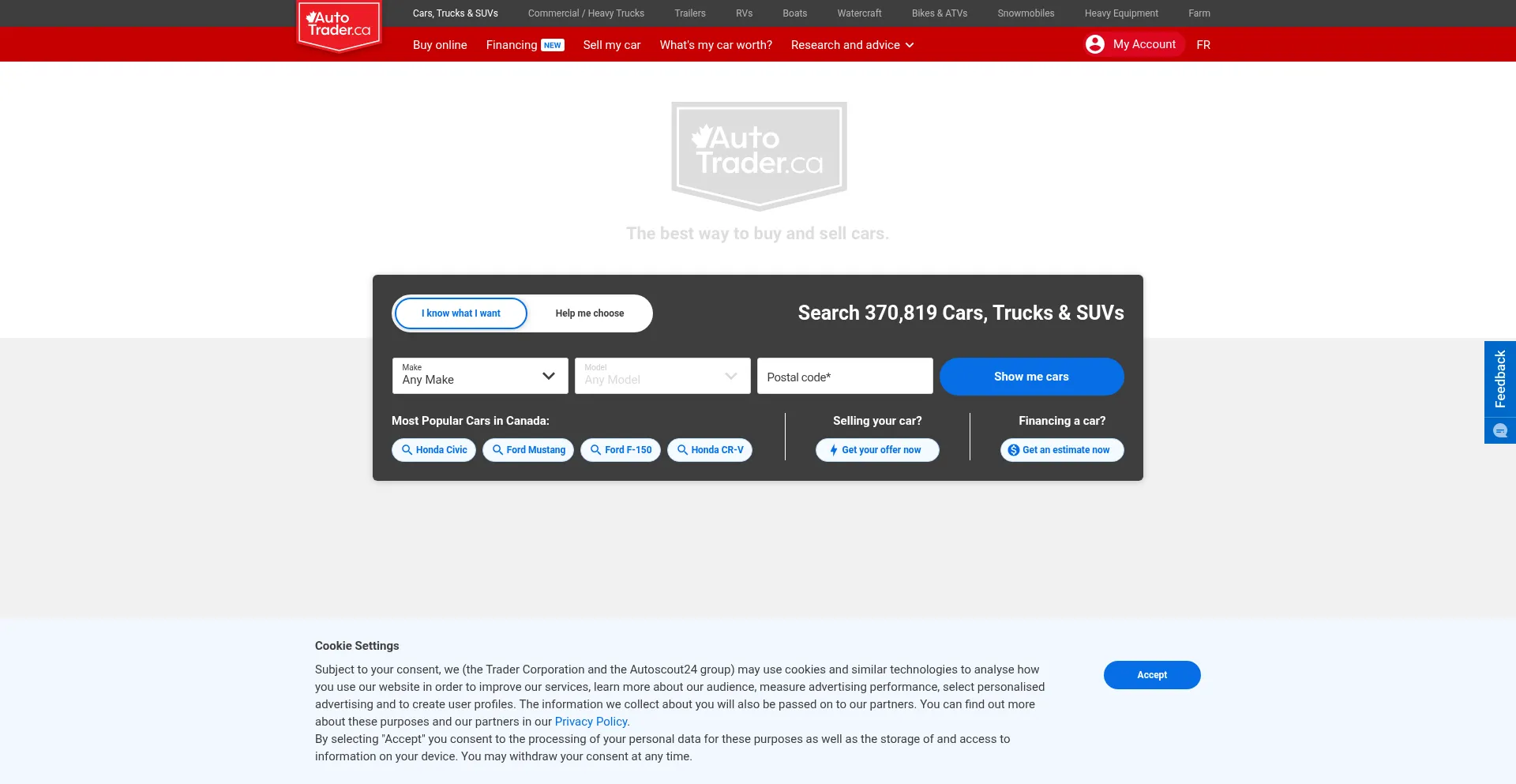This screenshot has height=784, width=1516.
Task: Accept the cookie settings
Action: tap(1151, 675)
